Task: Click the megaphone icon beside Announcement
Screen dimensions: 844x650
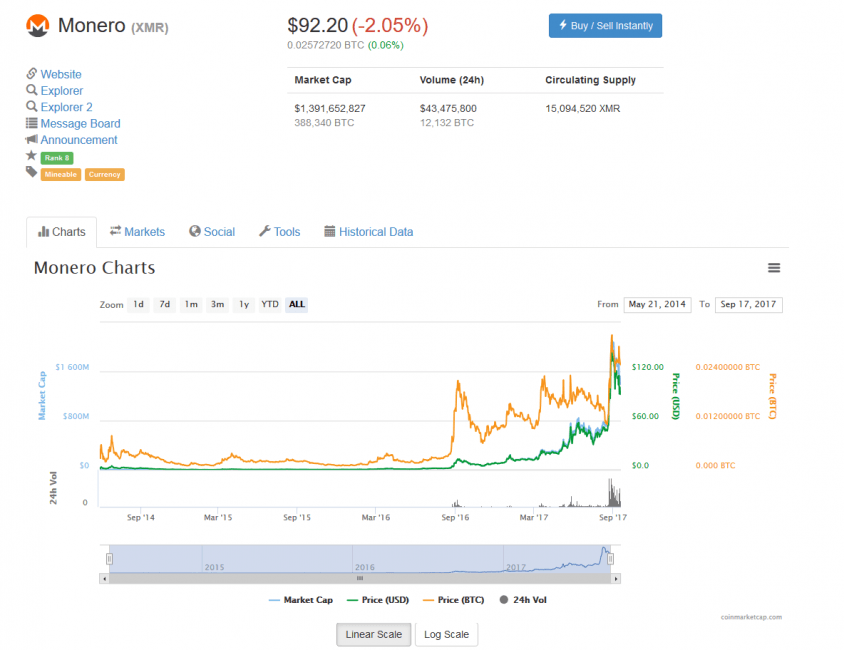Action: [32, 139]
